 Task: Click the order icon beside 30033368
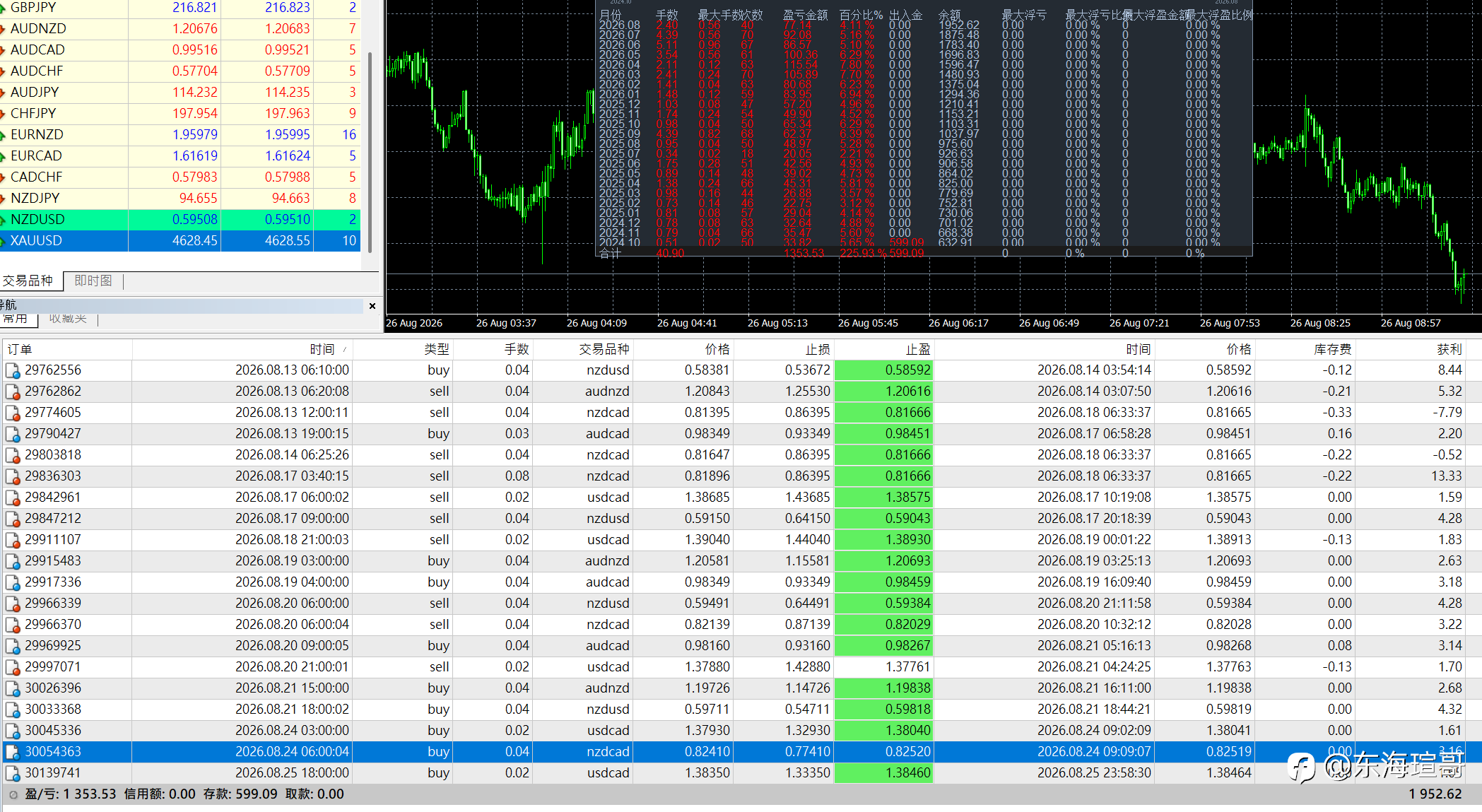click(13, 710)
